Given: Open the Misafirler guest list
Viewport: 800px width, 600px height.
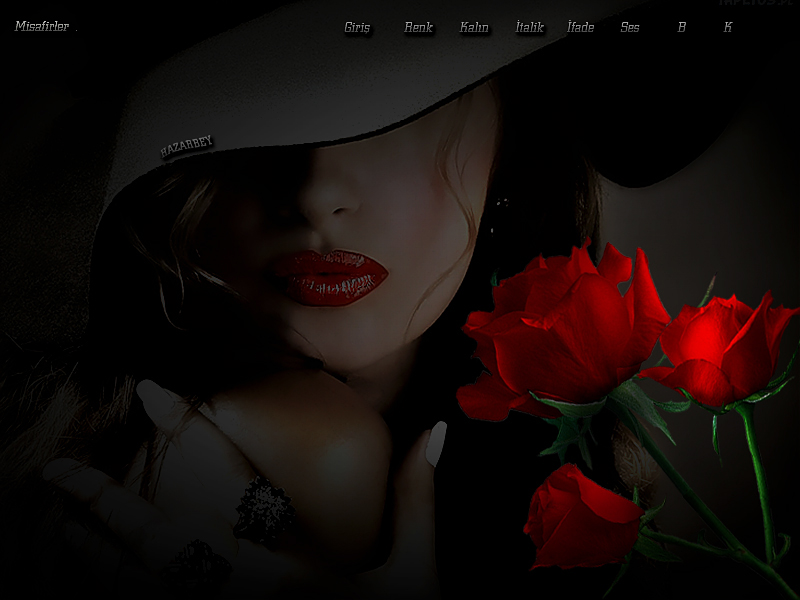Looking at the screenshot, I should 42,27.
